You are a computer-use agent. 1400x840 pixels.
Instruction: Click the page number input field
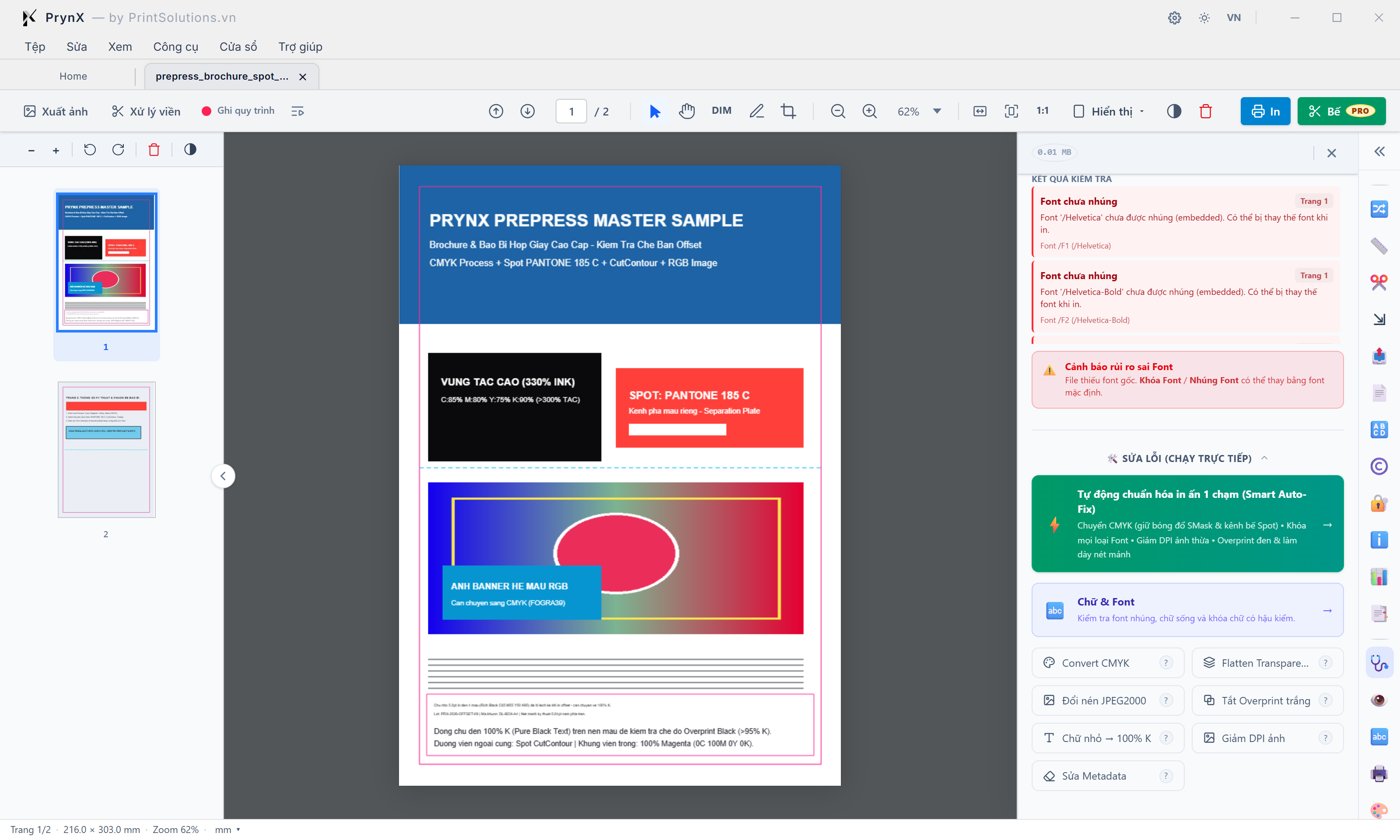(x=571, y=111)
